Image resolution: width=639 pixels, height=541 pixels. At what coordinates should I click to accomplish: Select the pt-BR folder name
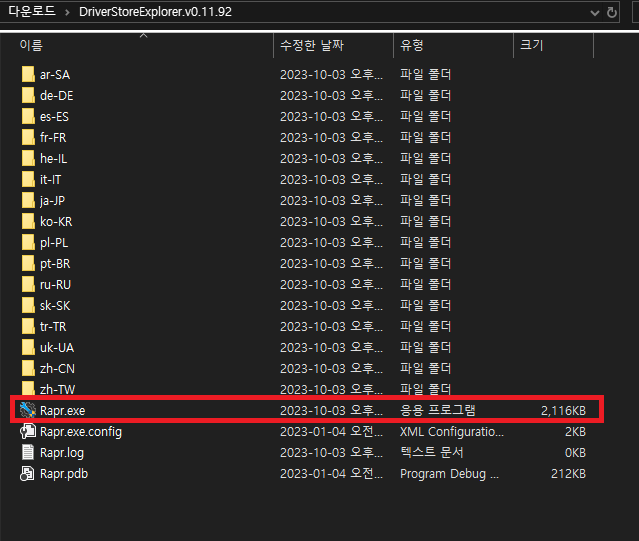point(55,264)
